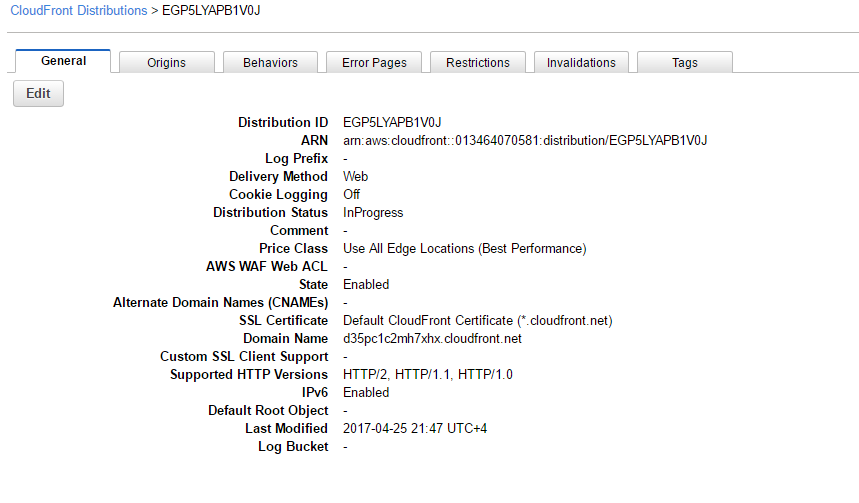Click the Price Class value Use All Edge Locations
This screenshot has width=859, height=503.
coord(465,249)
